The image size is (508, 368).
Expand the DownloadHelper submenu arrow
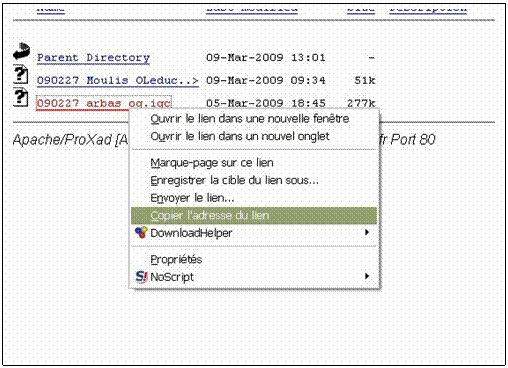[367, 232]
